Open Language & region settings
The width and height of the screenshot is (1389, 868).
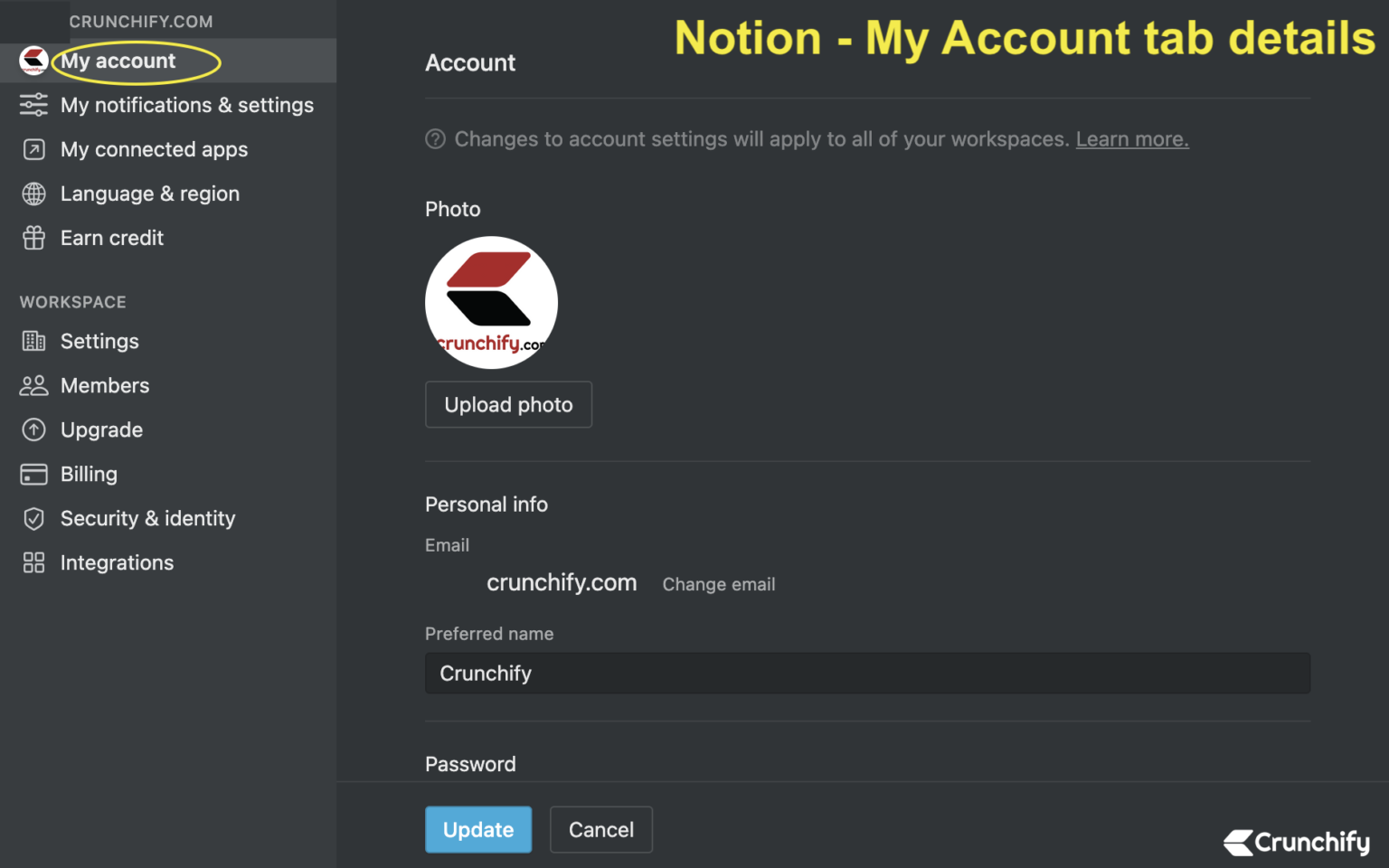tap(150, 193)
